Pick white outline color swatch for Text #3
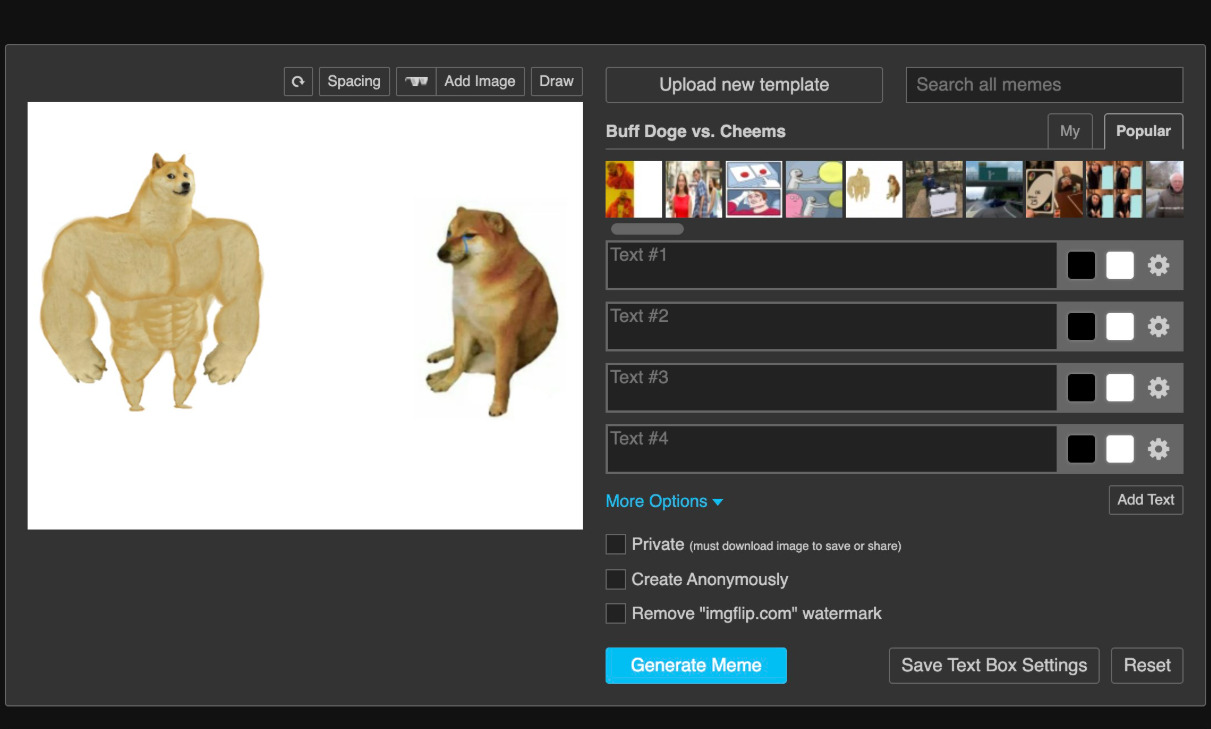1211x729 pixels. tap(1120, 388)
